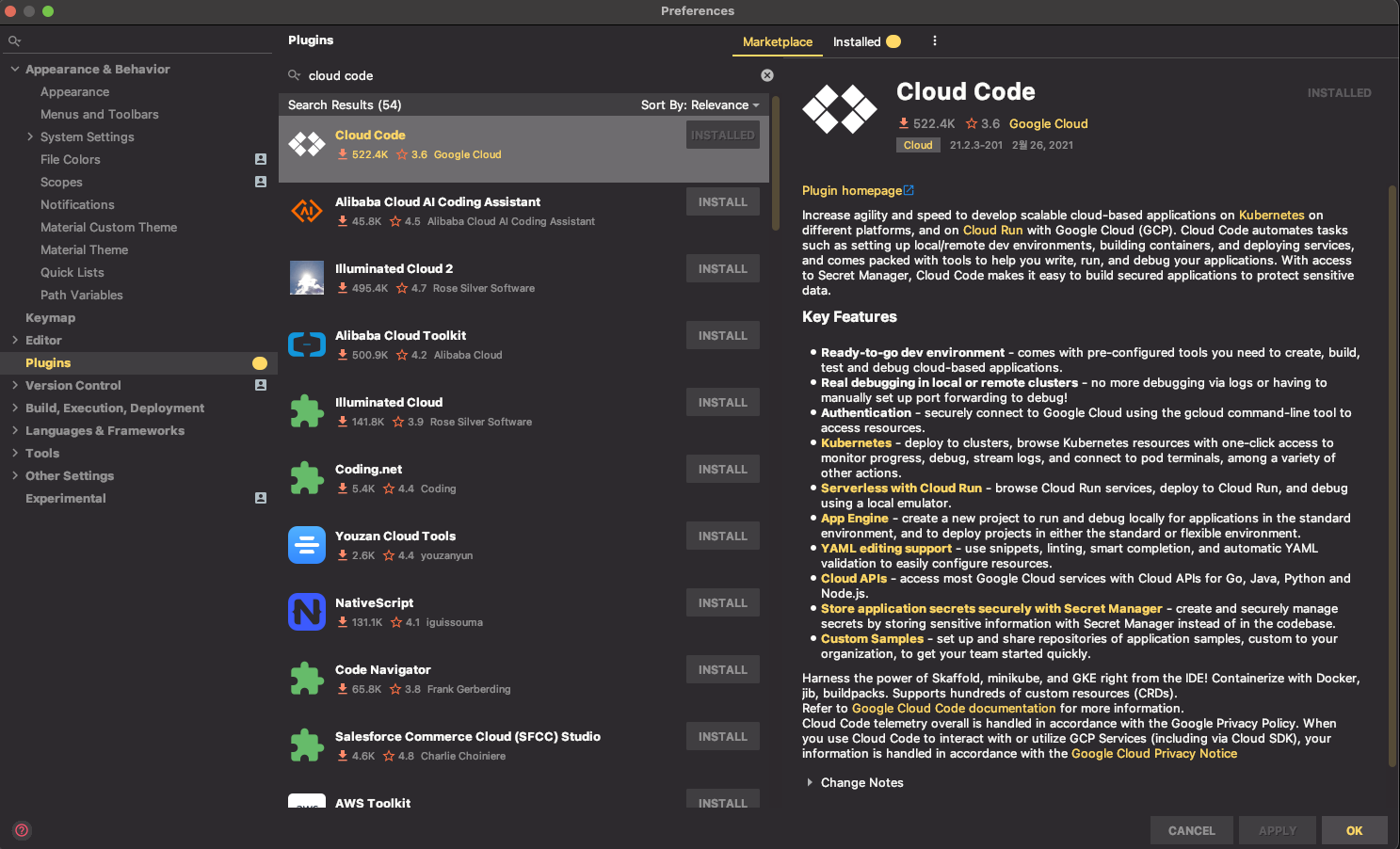Follow the Kubernetes link in the description

click(x=1272, y=215)
